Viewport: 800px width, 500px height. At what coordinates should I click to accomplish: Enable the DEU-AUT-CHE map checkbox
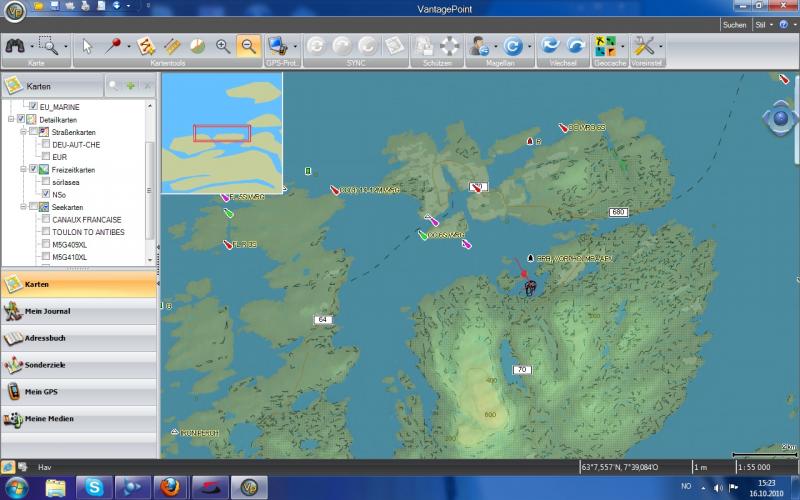[45, 145]
